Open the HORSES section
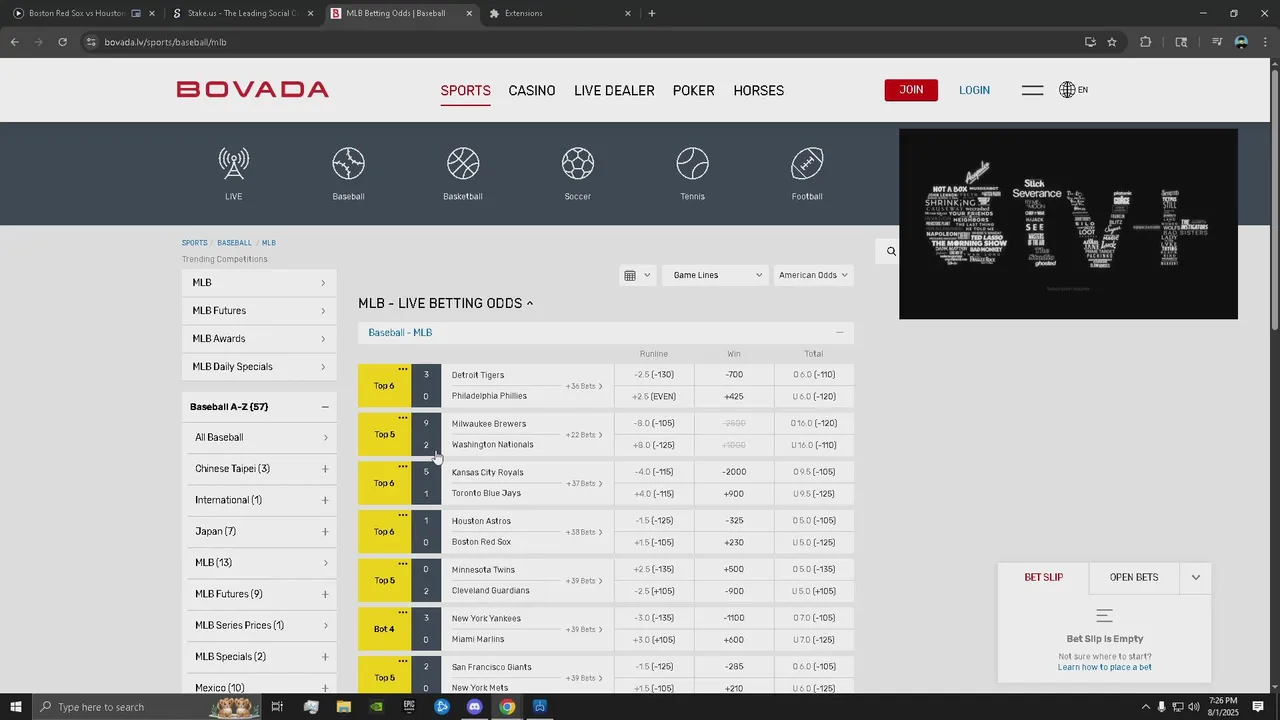1280x720 pixels. (759, 90)
